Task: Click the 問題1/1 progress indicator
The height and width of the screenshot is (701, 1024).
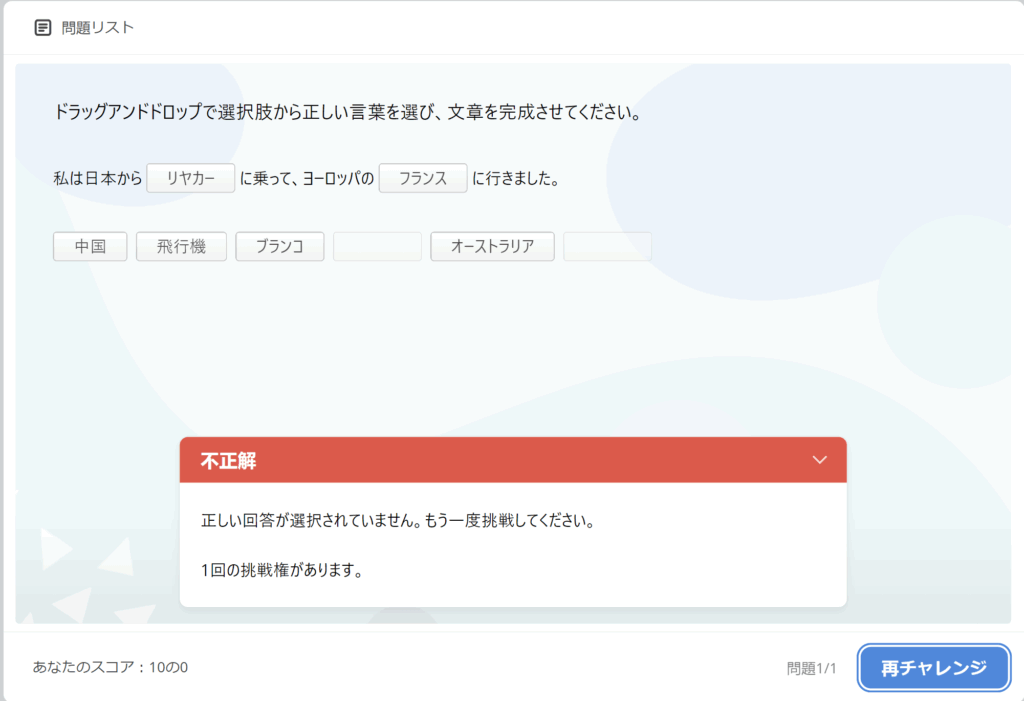Action: click(x=811, y=668)
